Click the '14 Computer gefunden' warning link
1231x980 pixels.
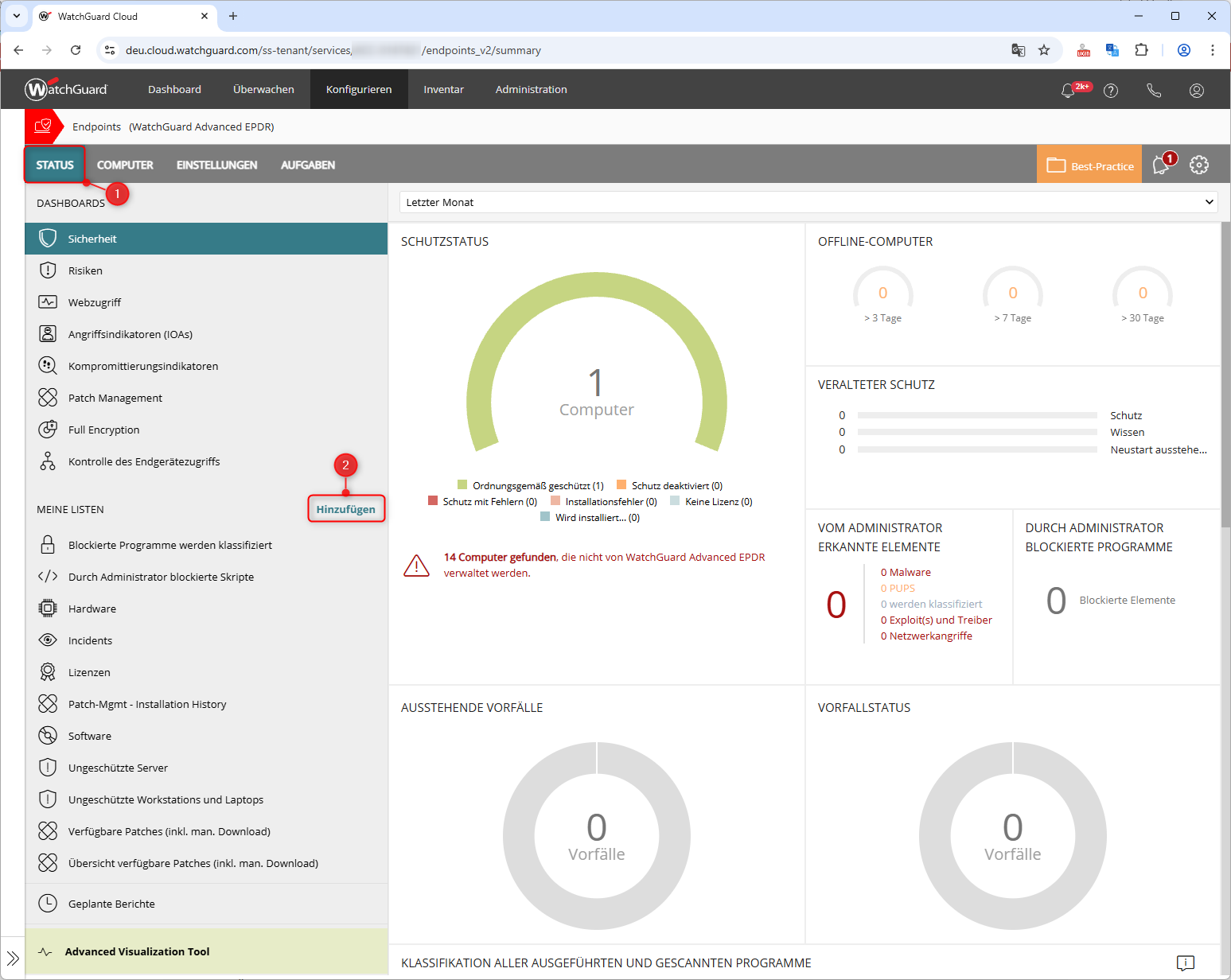pos(500,557)
